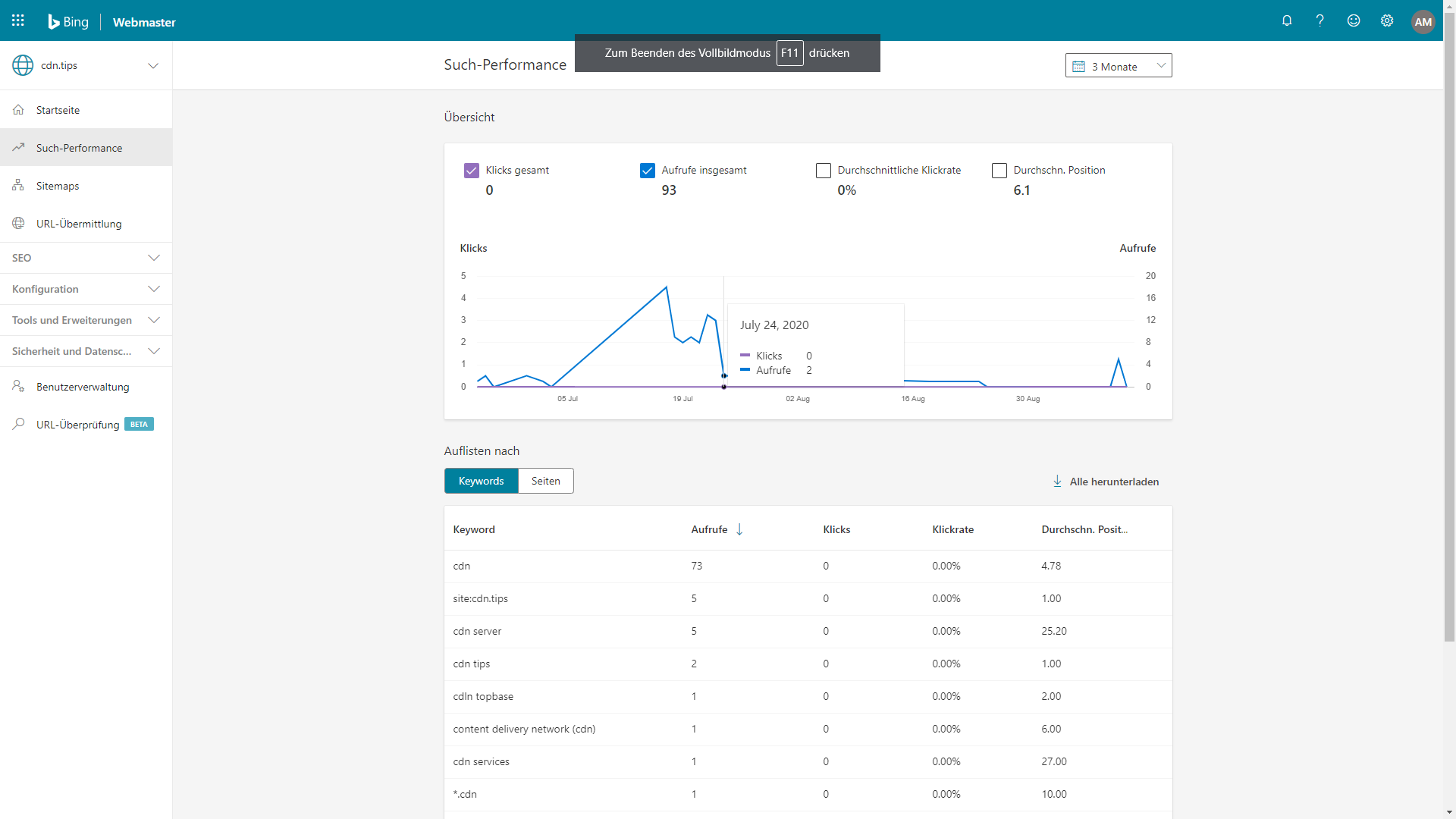Image resolution: width=1456 pixels, height=819 pixels.
Task: Click the AM account avatar
Action: click(x=1423, y=21)
